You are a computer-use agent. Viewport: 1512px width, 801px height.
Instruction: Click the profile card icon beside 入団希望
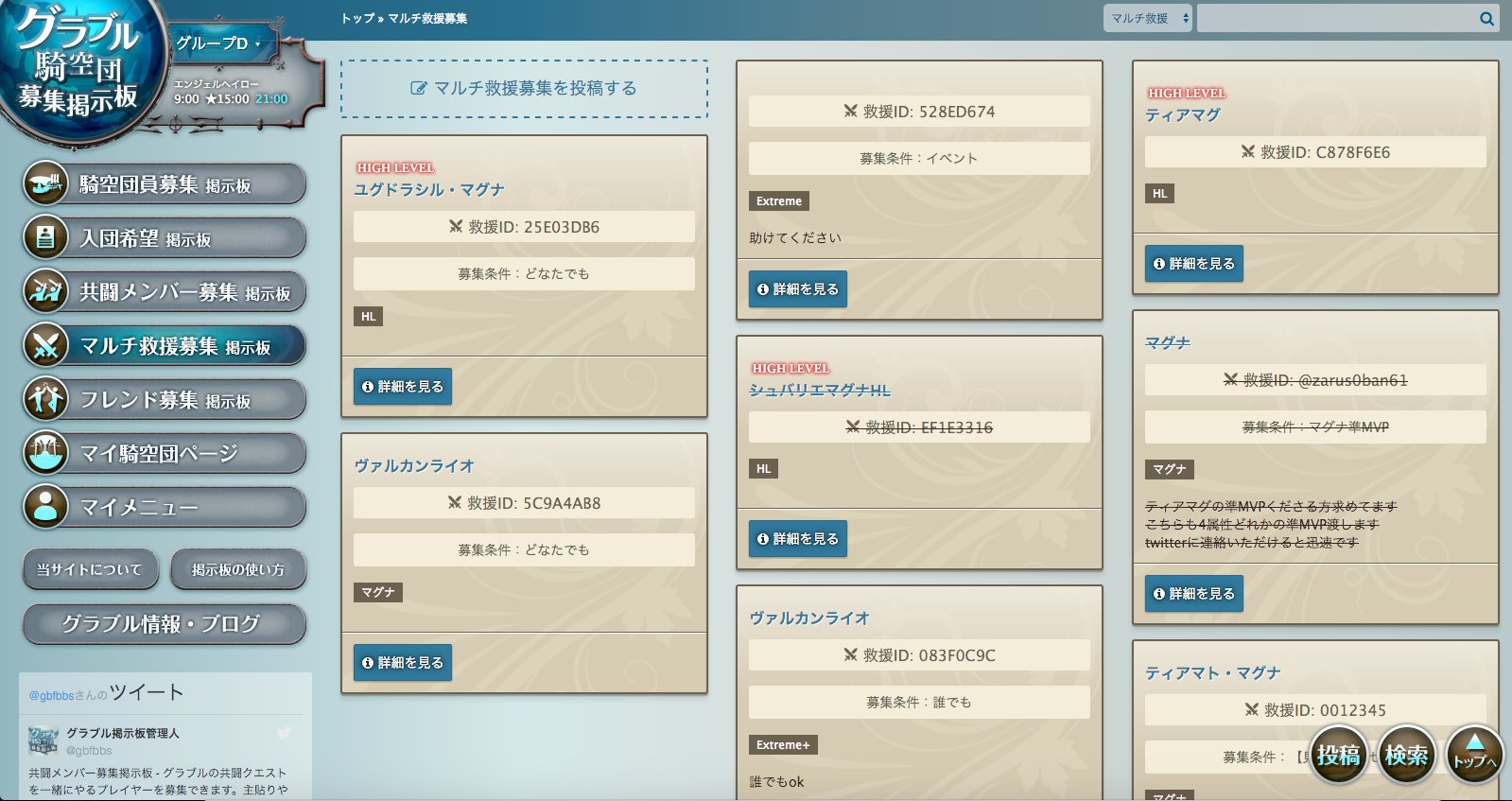45,237
